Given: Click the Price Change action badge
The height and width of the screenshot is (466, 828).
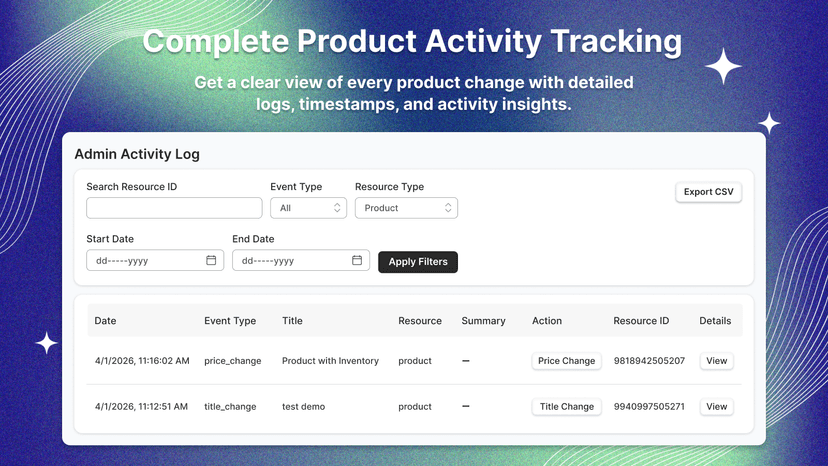Looking at the screenshot, I should click(566, 361).
